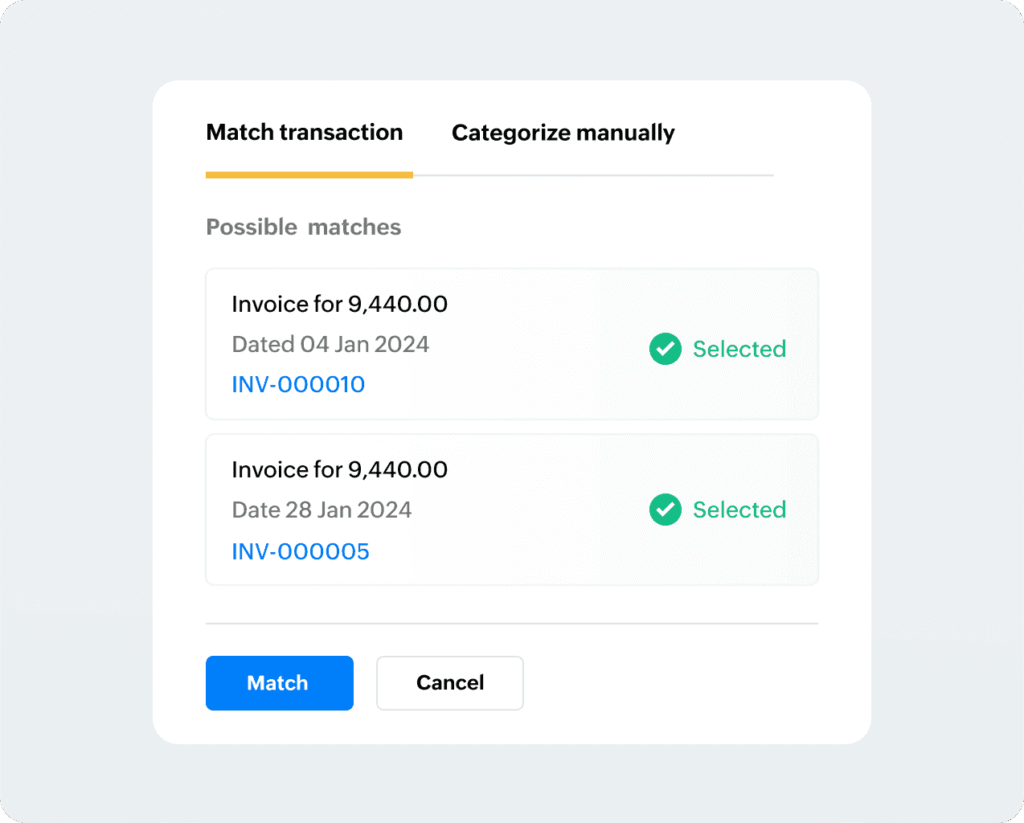Open invoice link INV-000010
The image size is (1024, 823).
pyautogui.click(x=298, y=385)
